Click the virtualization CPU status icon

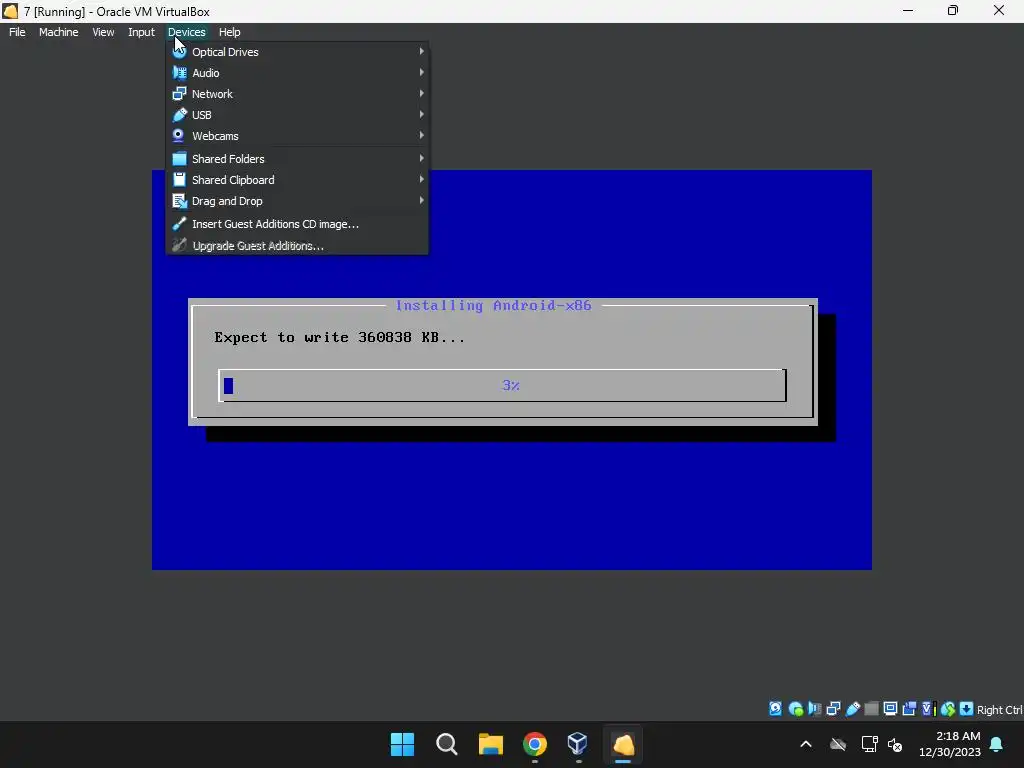point(929,709)
